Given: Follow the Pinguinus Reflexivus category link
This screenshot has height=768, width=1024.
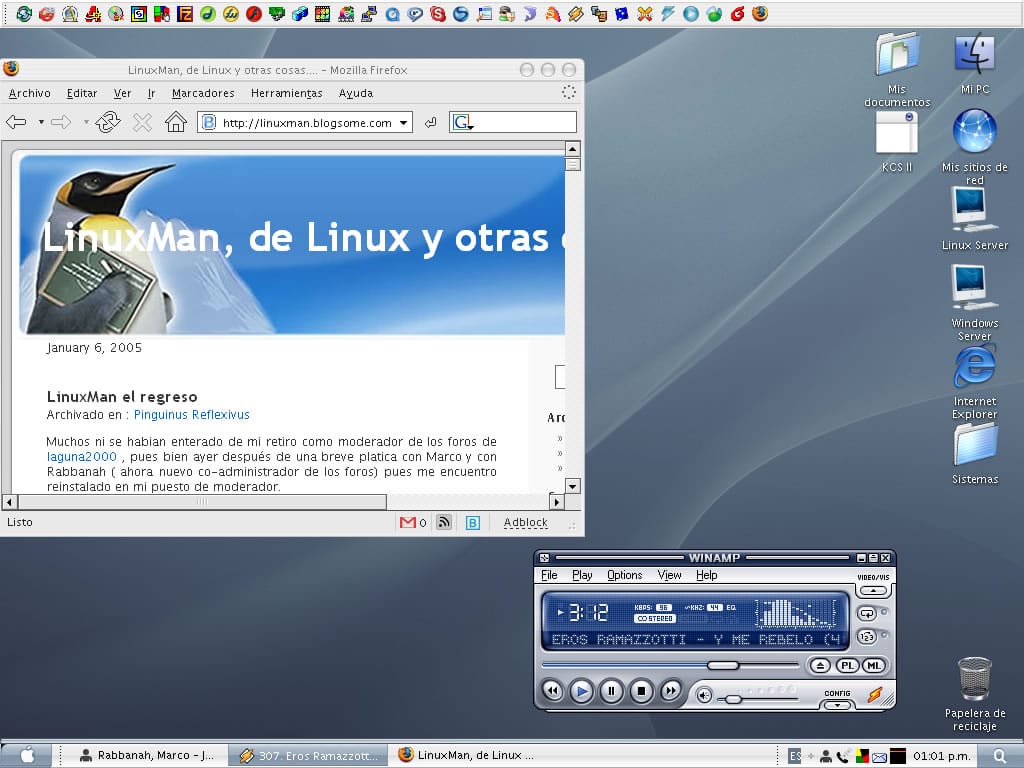Looking at the screenshot, I should (191, 414).
